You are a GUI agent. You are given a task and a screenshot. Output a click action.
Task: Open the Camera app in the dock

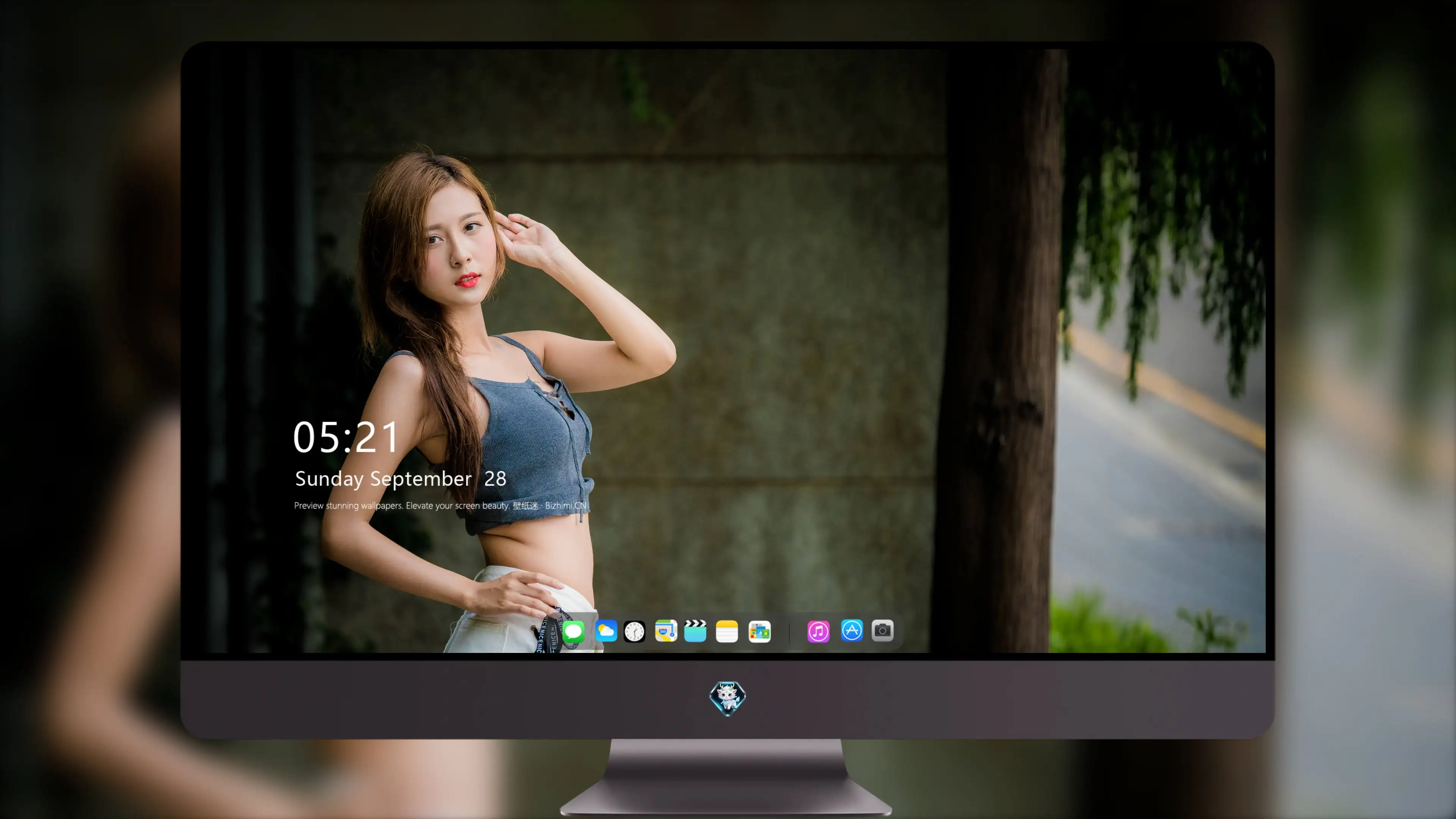(882, 630)
